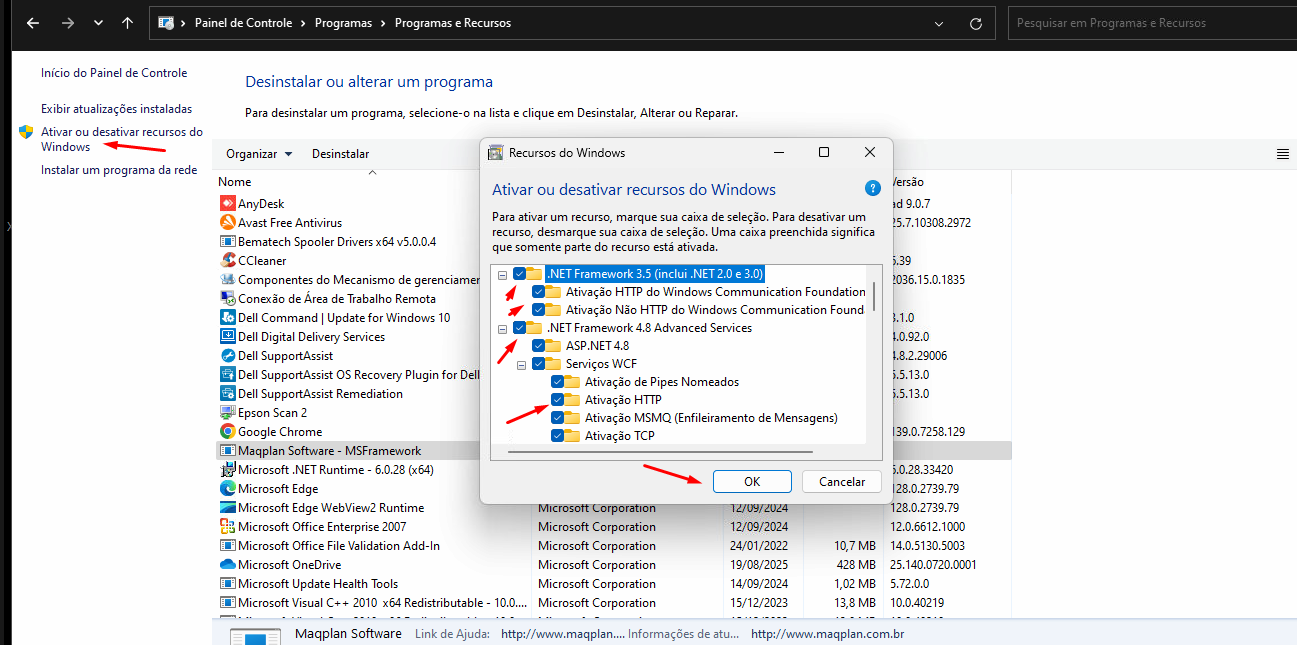Screen dimensions: 1297x645
Task: Open Instalar um programa da rede link
Action: coord(119,170)
